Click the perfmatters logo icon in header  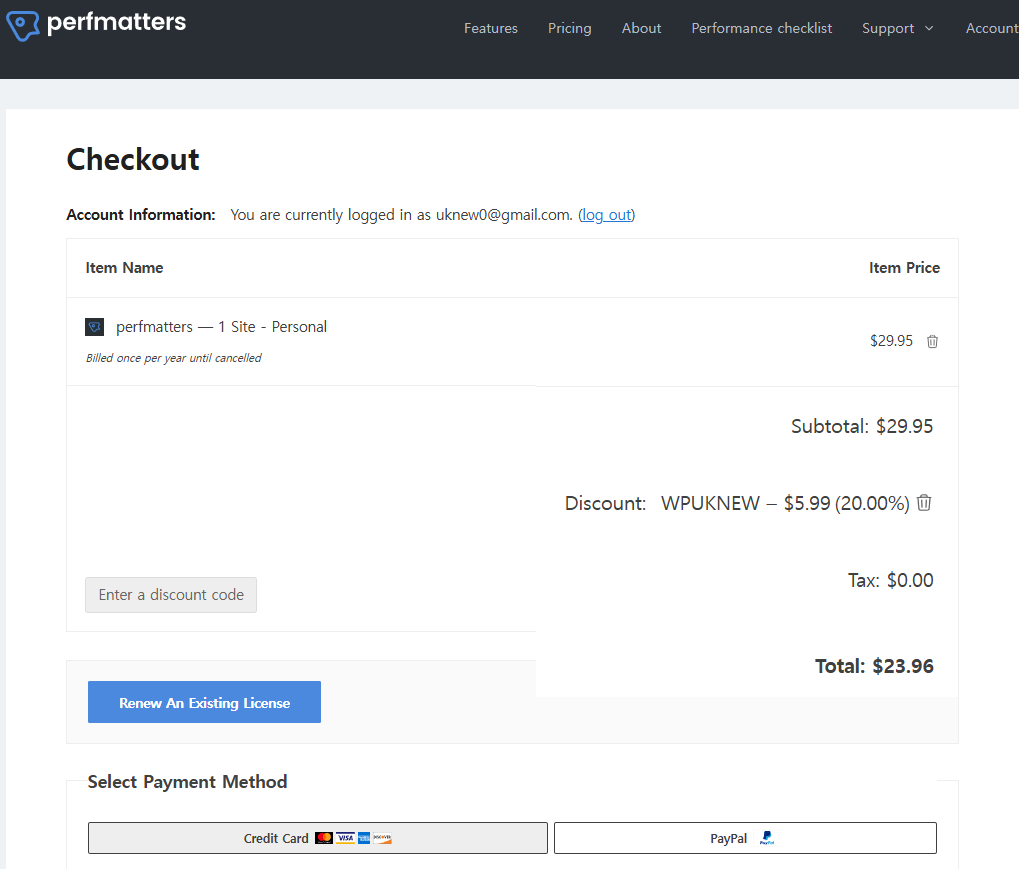[23, 25]
